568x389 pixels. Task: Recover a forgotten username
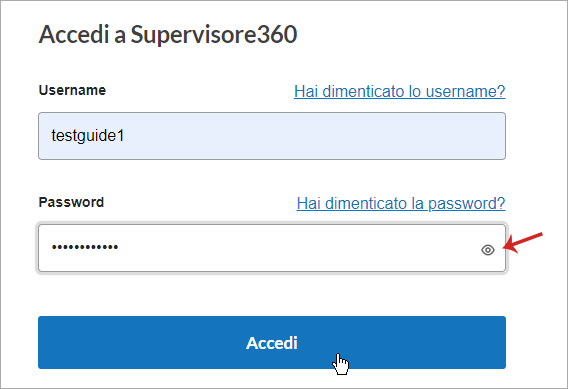pos(400,91)
